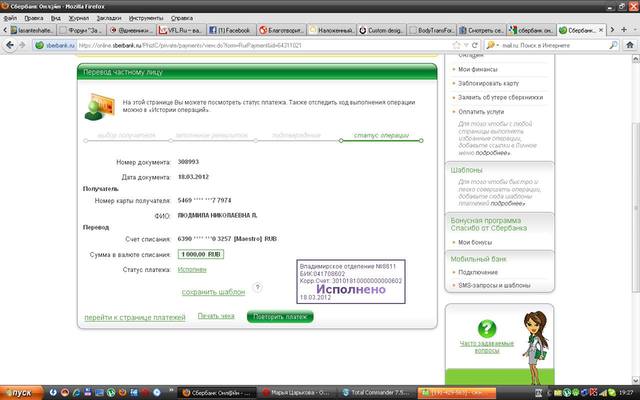Click Заблокировать карту sidebar link

(488, 83)
